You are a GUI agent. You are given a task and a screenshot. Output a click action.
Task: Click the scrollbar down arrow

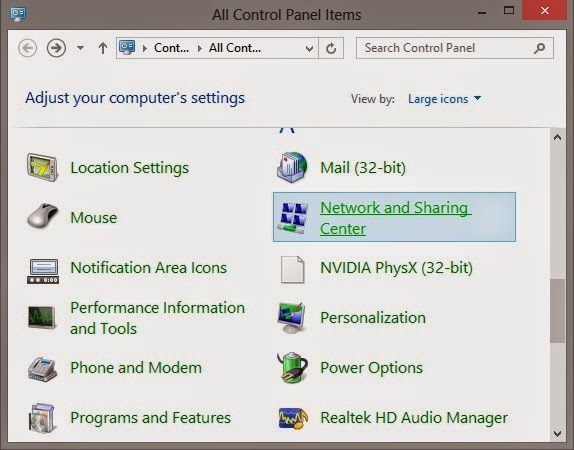[558, 434]
